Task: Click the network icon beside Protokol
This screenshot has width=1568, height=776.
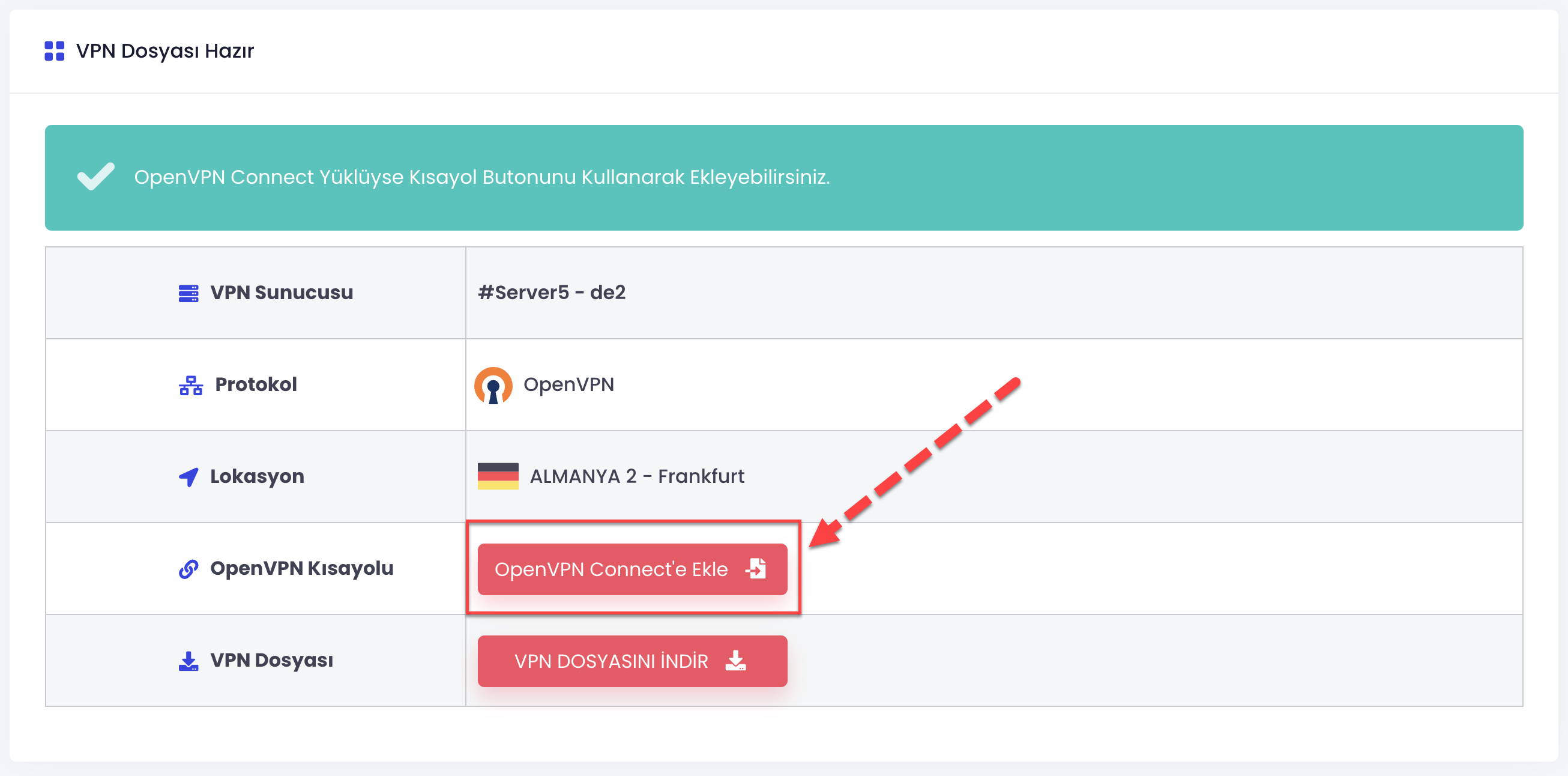Action: click(190, 385)
